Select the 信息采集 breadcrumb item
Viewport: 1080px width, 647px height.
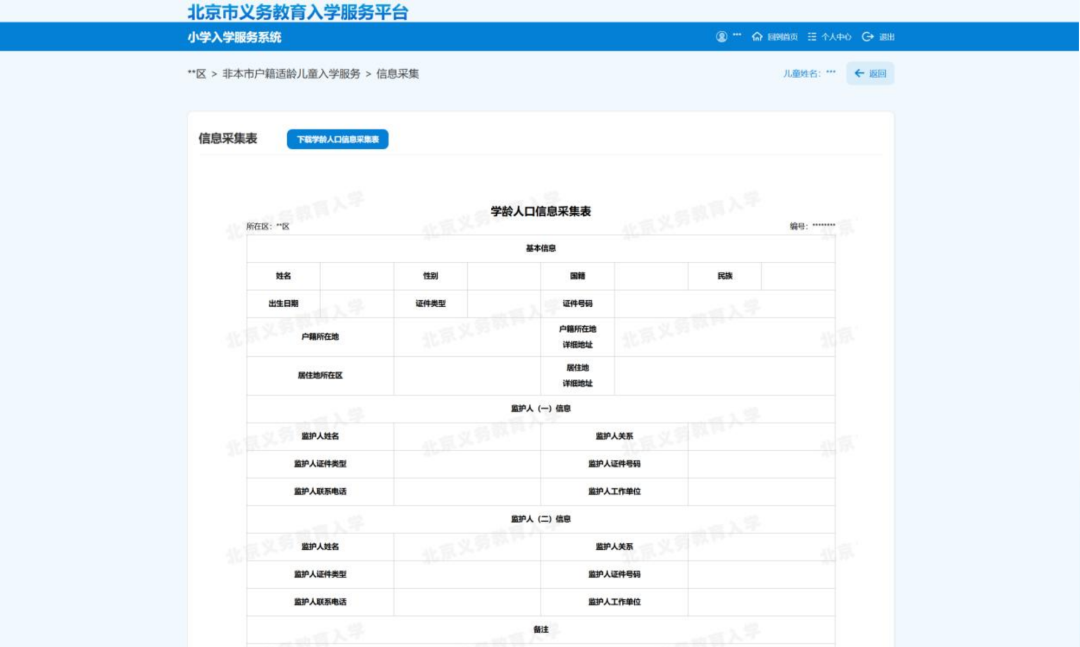(x=398, y=74)
